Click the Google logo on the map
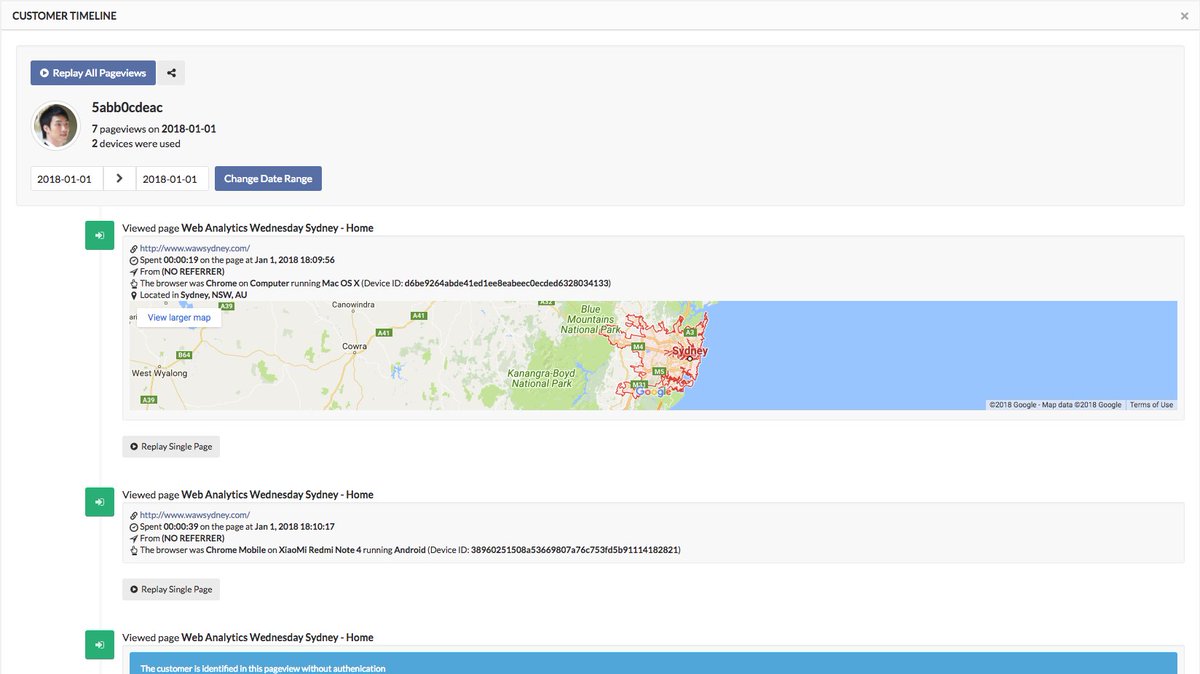The height and width of the screenshot is (674, 1200). pyautogui.click(x=654, y=392)
